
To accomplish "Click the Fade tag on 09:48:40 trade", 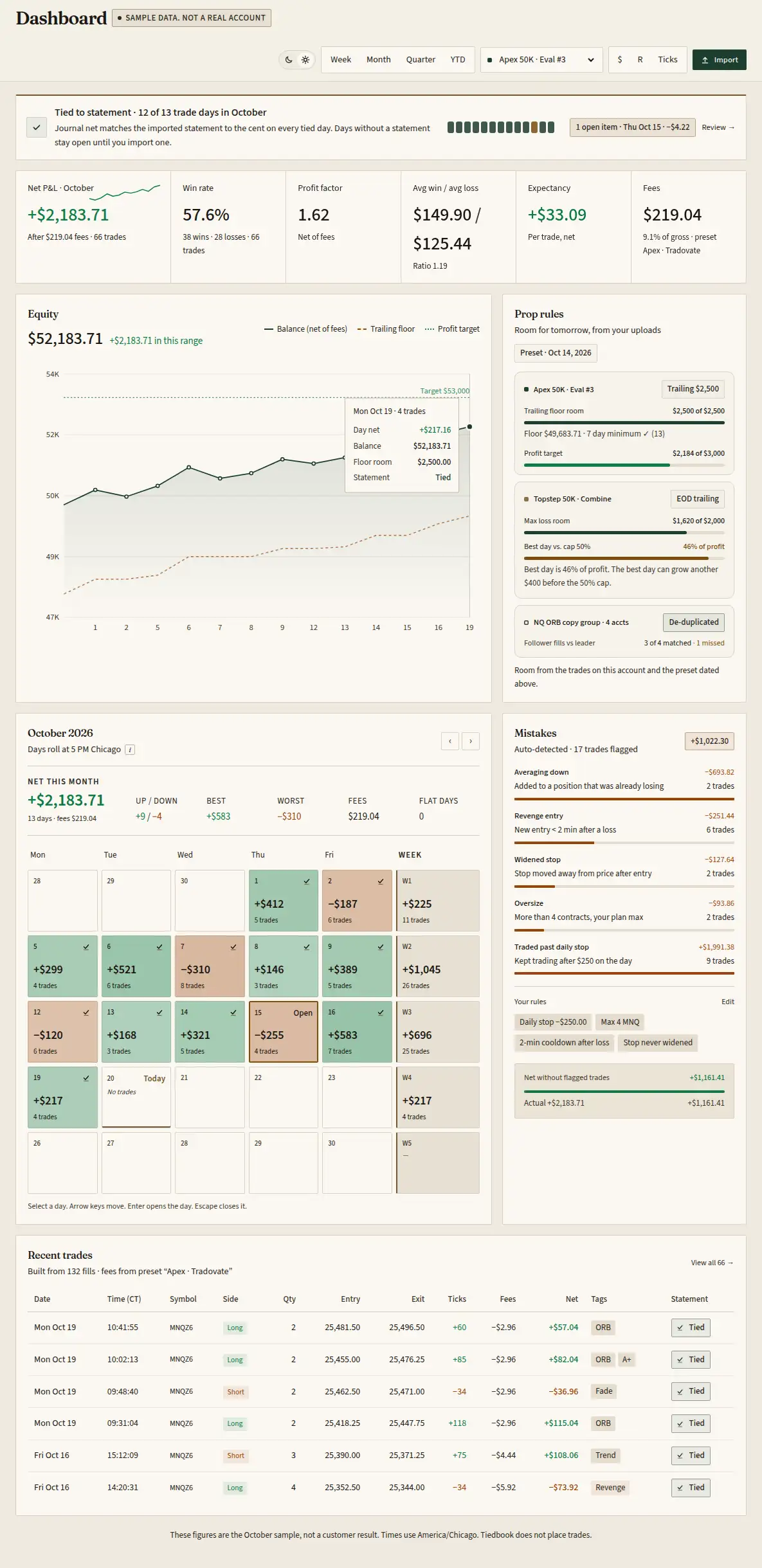I will coord(604,1391).
